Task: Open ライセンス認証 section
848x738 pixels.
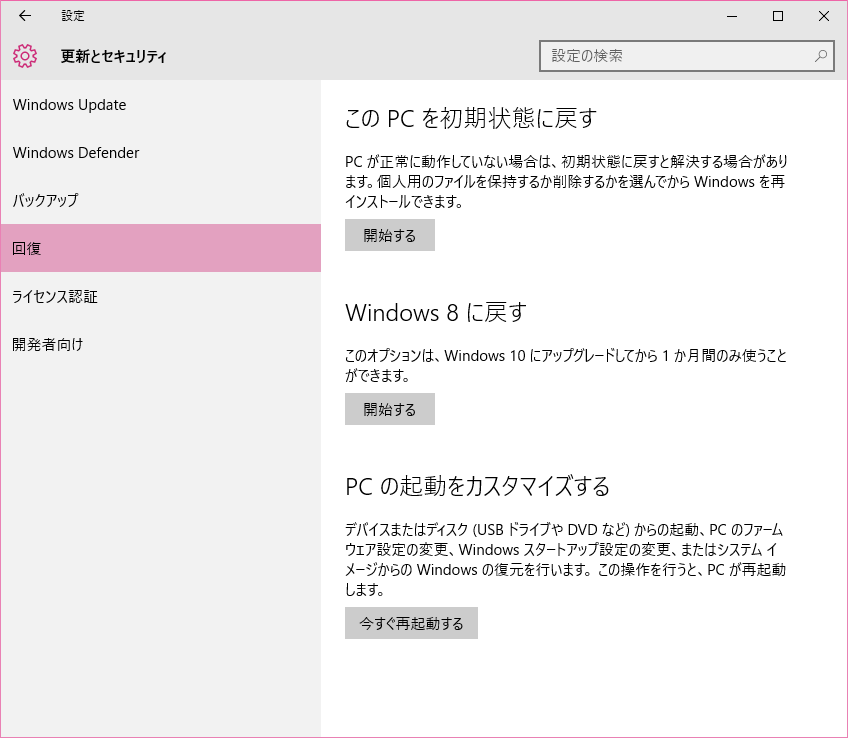Action: coord(161,296)
